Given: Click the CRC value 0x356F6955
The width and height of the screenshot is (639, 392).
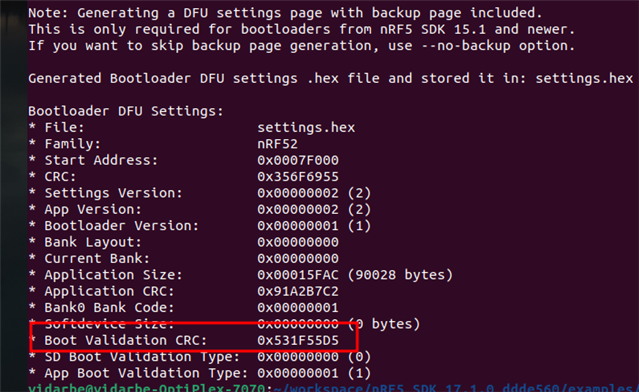Looking at the screenshot, I should (298, 176).
